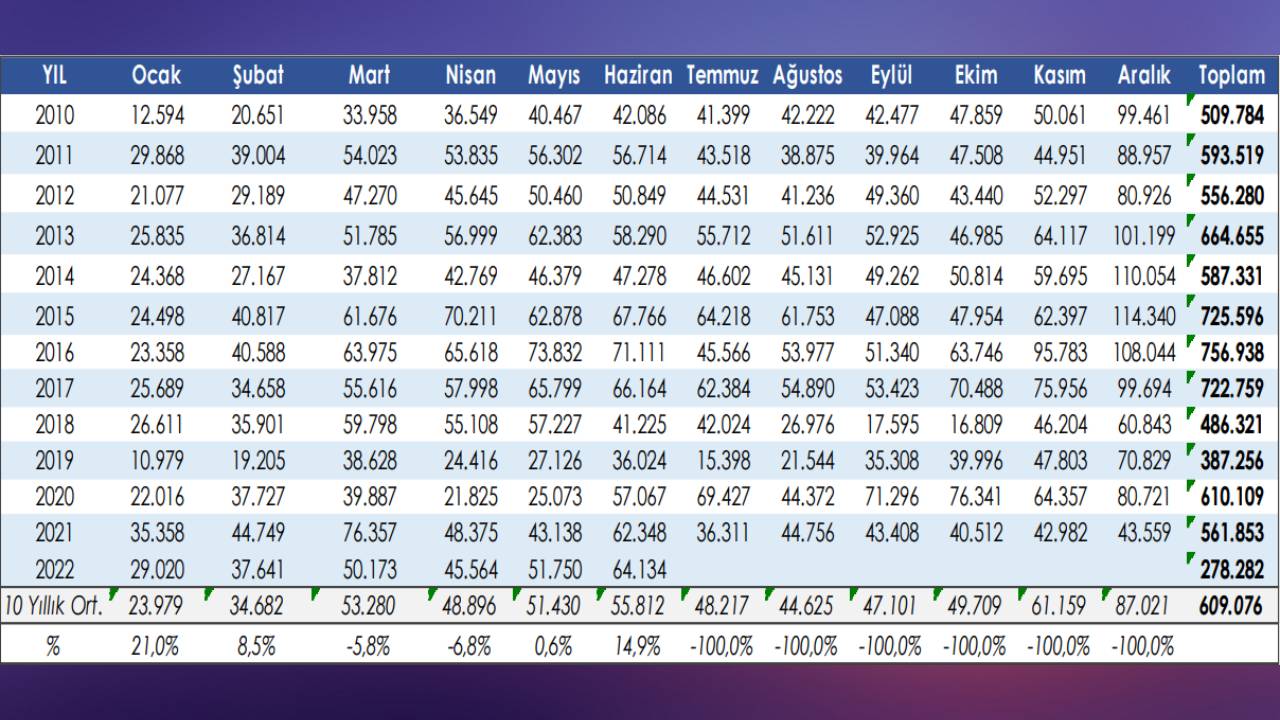Click the Ağustos column header
1280x720 pixels.
807,75
